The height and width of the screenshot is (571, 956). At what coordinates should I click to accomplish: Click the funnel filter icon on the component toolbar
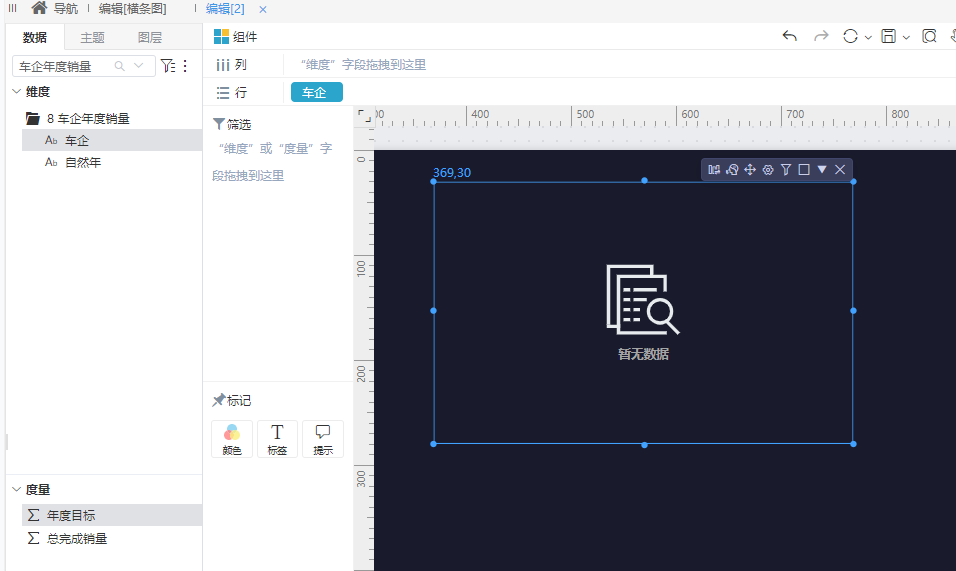pyautogui.click(x=786, y=169)
